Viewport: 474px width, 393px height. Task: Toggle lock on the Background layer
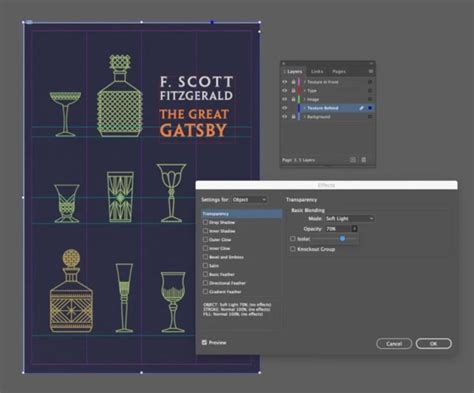[x=293, y=116]
